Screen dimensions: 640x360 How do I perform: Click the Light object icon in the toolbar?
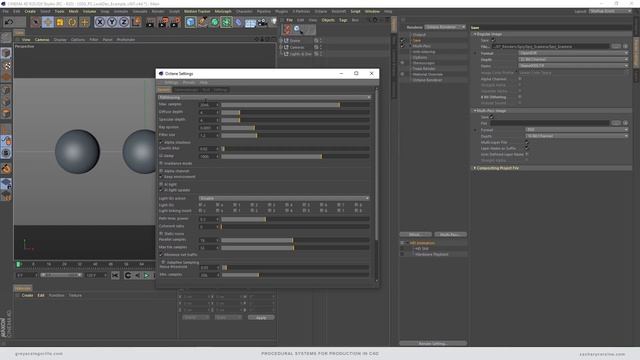274,22
